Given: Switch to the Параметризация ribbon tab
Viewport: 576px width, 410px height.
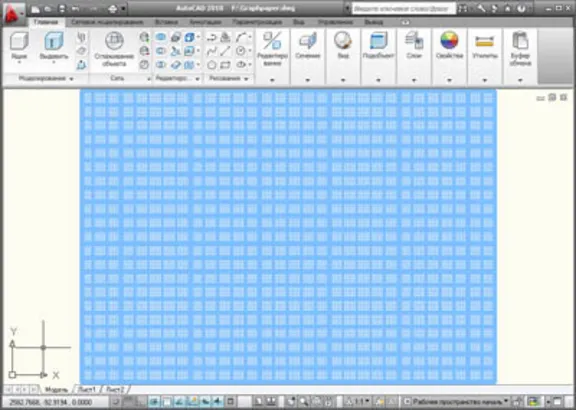Looking at the screenshot, I should pos(257,22).
